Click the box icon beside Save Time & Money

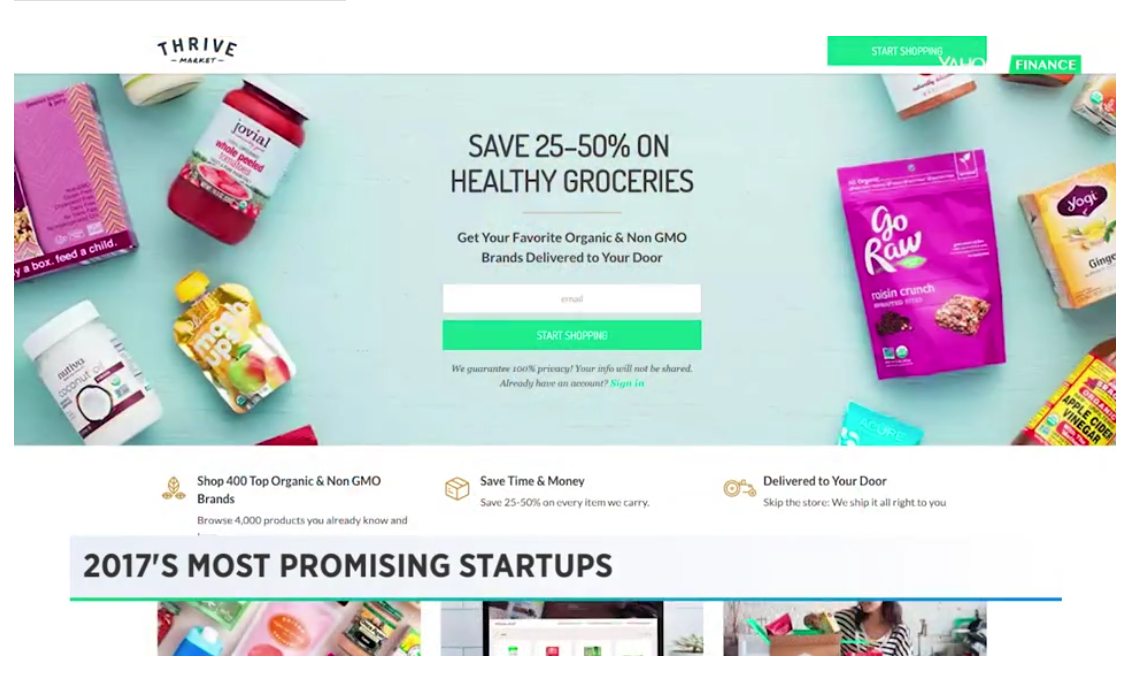457,488
